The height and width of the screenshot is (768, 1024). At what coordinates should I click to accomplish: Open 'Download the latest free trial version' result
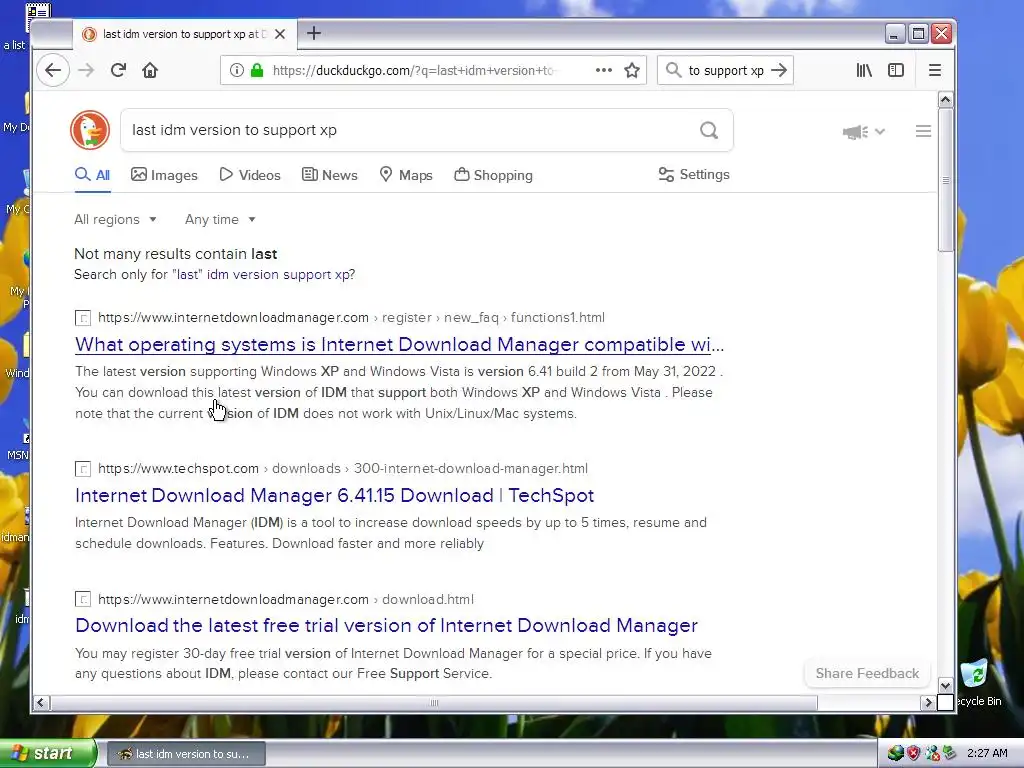pyautogui.click(x=387, y=626)
